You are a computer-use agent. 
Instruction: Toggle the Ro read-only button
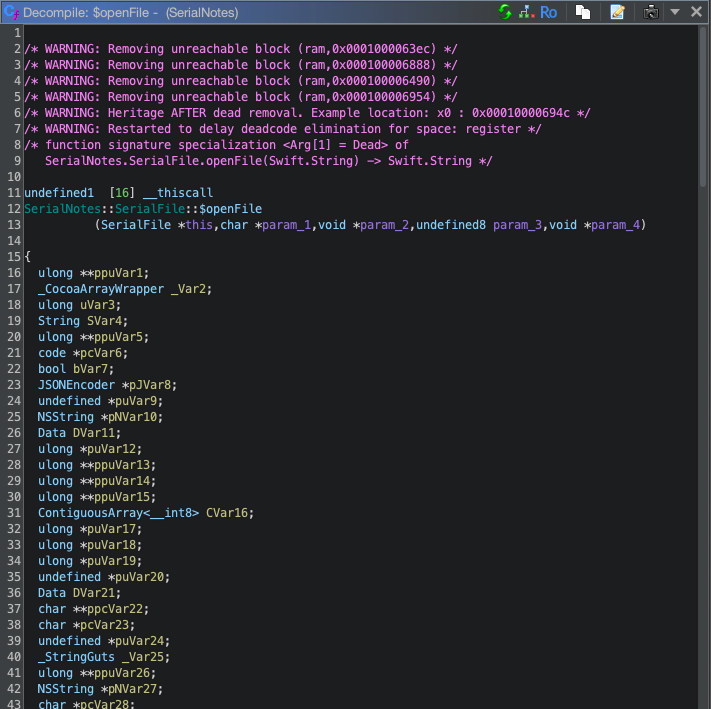click(549, 12)
